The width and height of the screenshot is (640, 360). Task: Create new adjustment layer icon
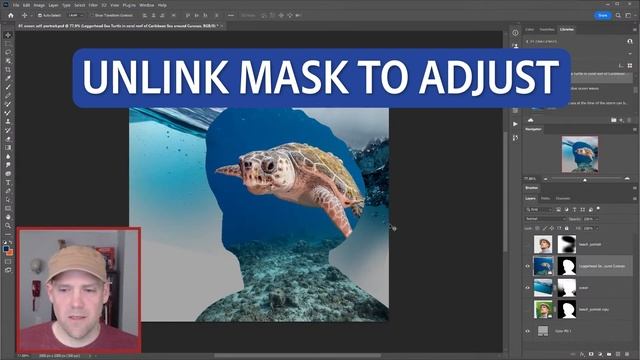point(600,354)
